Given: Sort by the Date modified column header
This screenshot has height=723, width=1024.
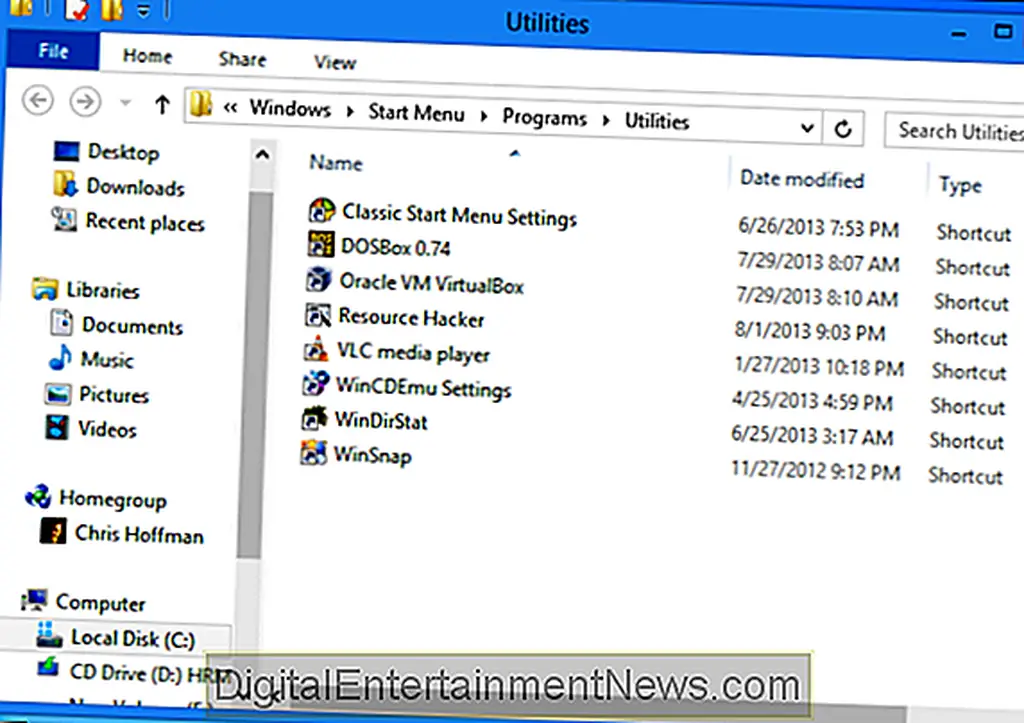Looking at the screenshot, I should (x=801, y=180).
